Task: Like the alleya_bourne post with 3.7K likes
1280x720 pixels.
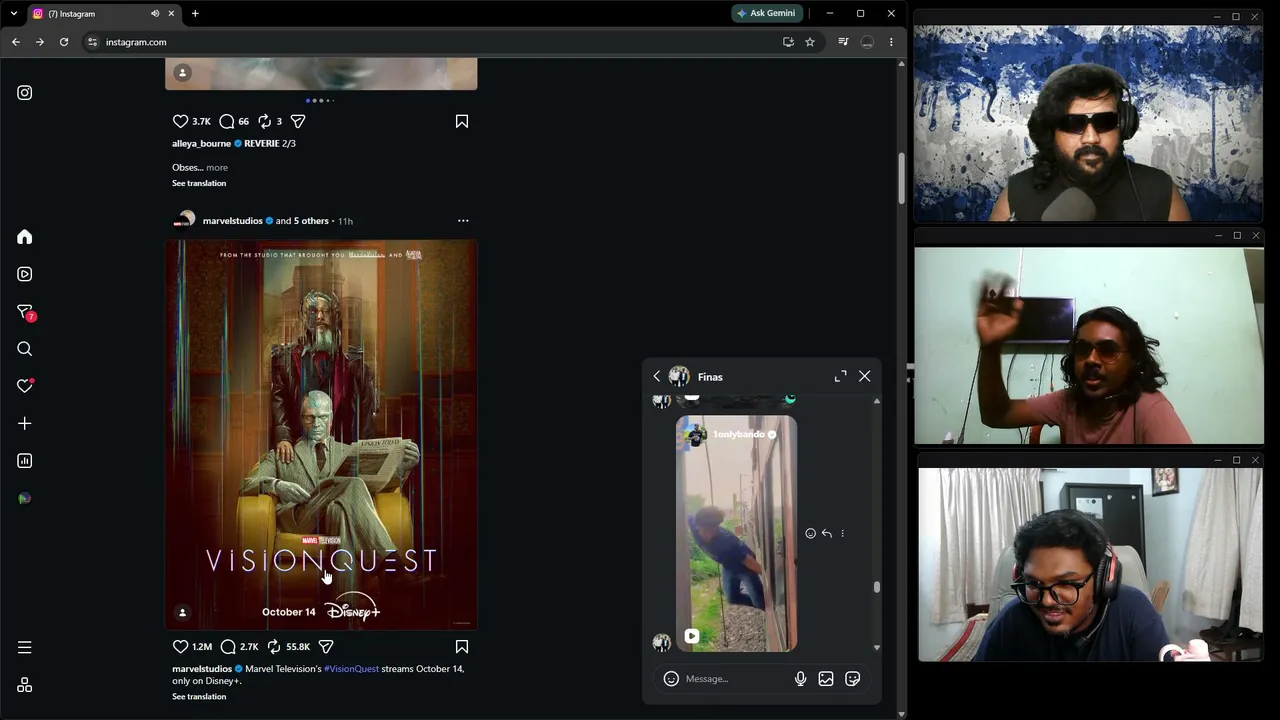Action: 181,121
